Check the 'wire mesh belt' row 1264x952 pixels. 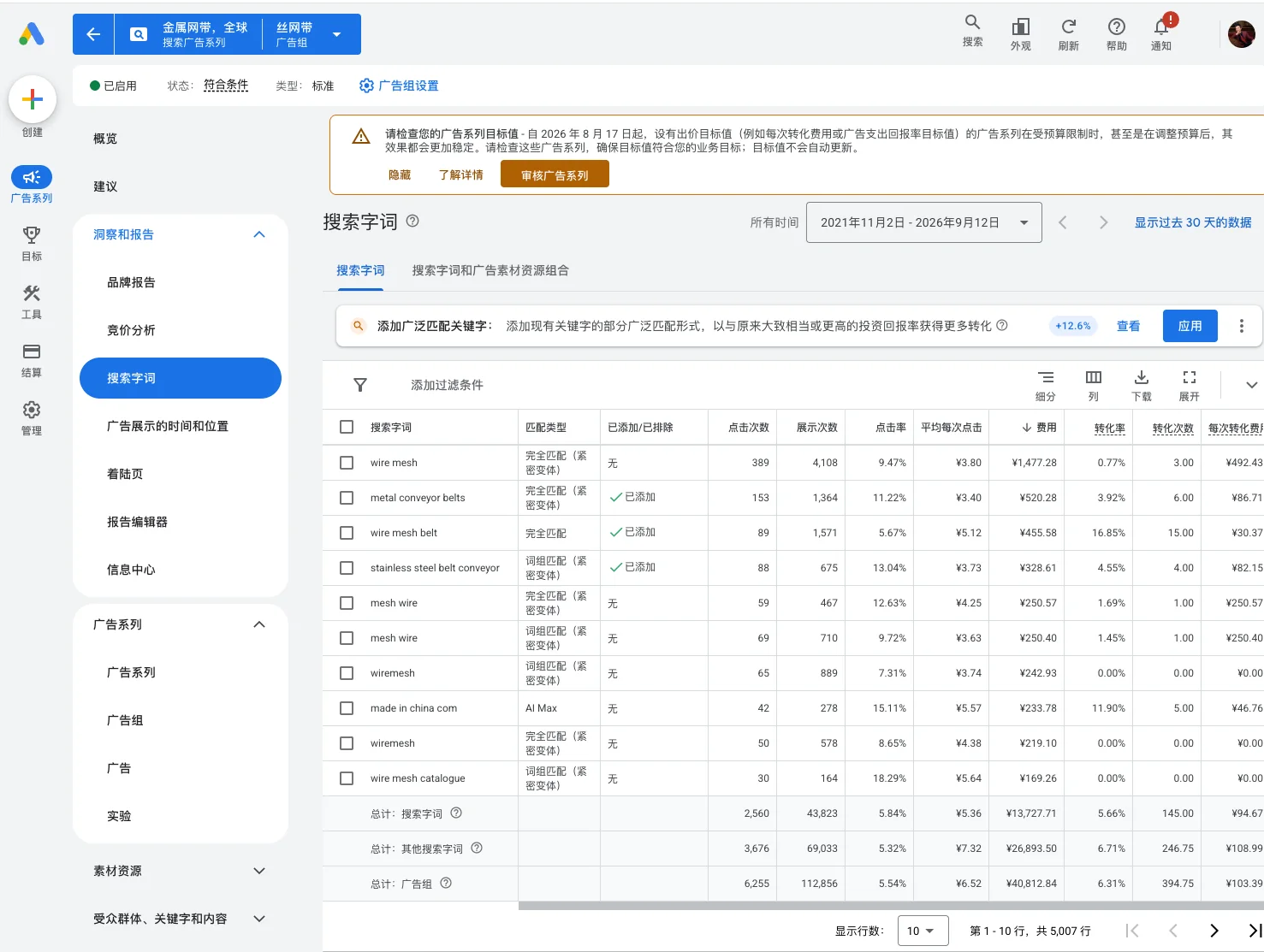347,533
